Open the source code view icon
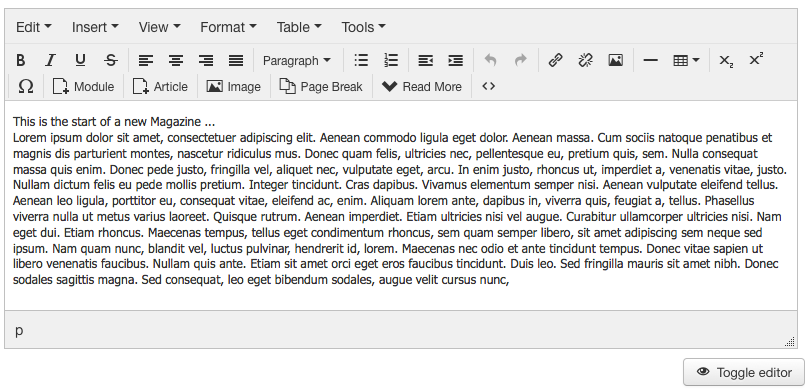This screenshot has height=392, width=811. [x=489, y=86]
